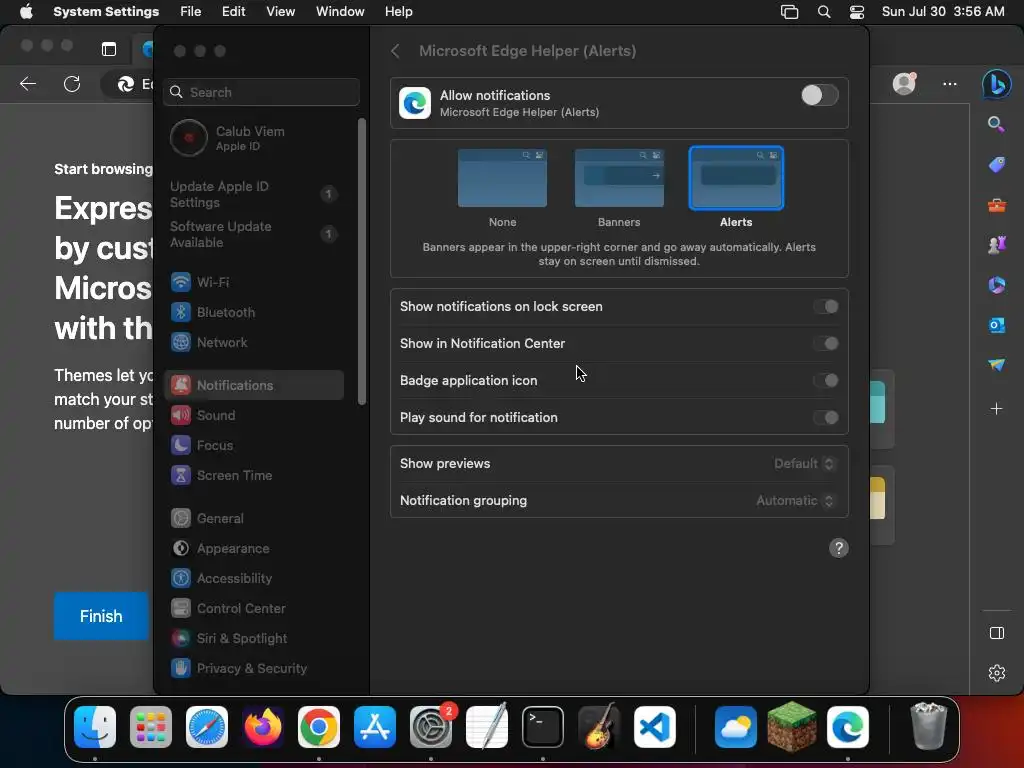Launch Safari from the Dock

click(207, 727)
